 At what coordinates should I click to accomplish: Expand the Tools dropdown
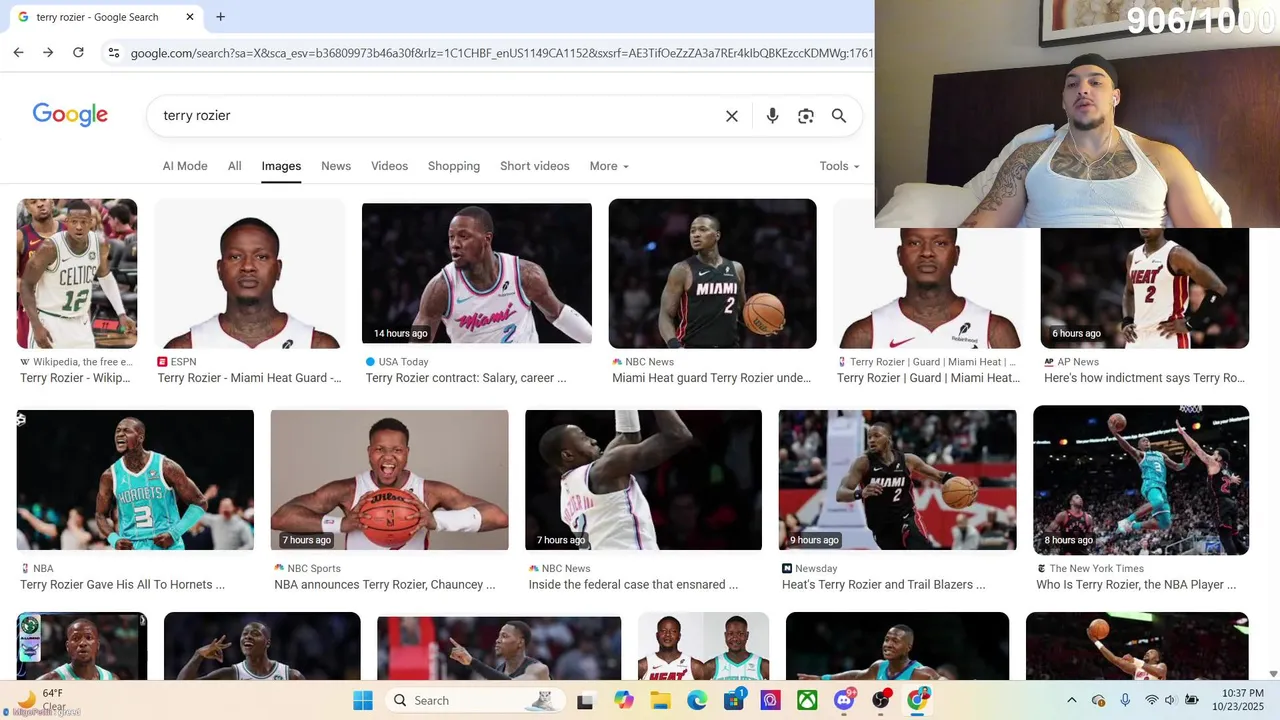pyautogui.click(x=839, y=166)
